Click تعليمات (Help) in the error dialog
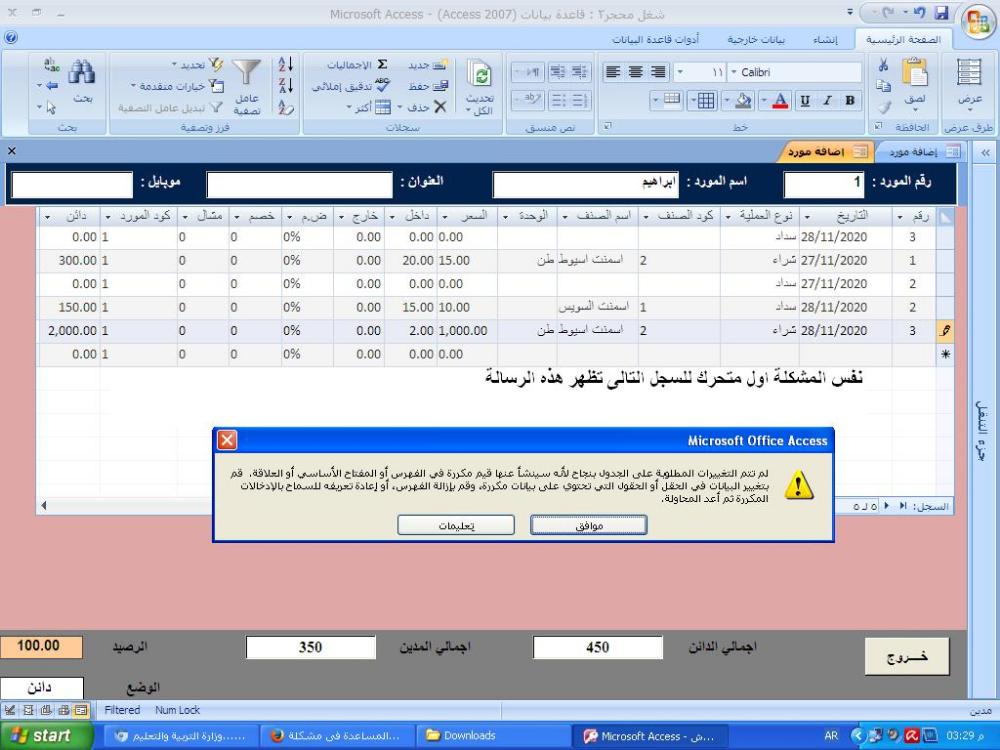Image resolution: width=1000 pixels, height=750 pixels. pyautogui.click(x=456, y=525)
